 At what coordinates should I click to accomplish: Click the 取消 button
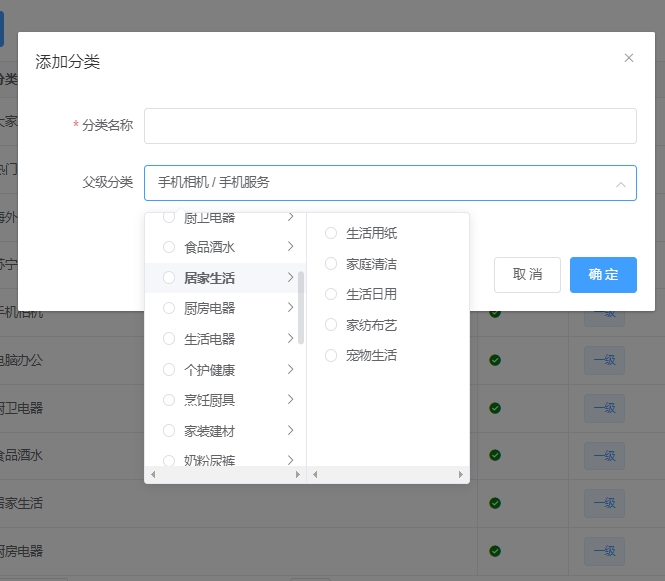(527, 275)
